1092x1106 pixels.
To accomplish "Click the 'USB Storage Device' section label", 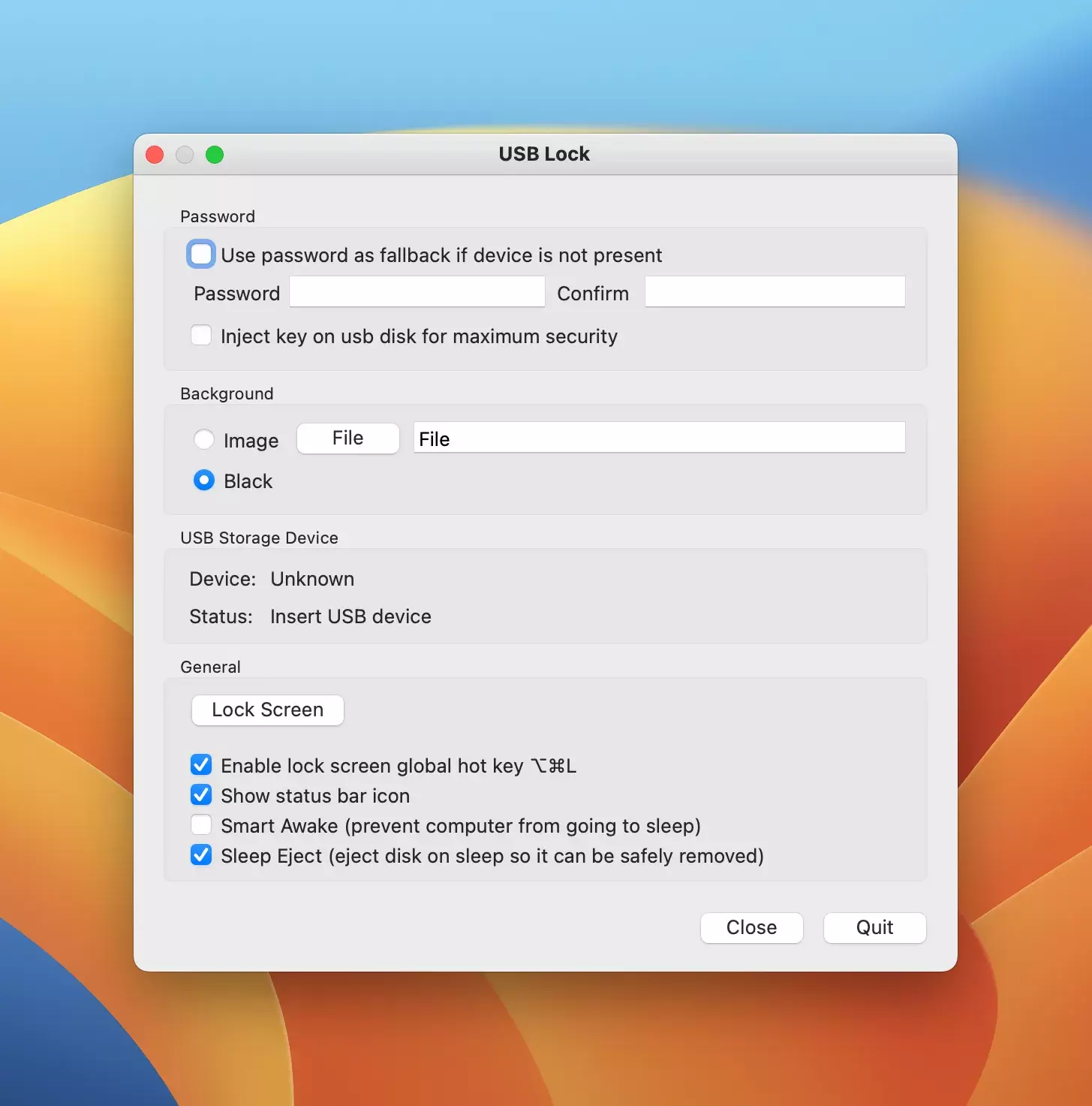I will [x=259, y=538].
